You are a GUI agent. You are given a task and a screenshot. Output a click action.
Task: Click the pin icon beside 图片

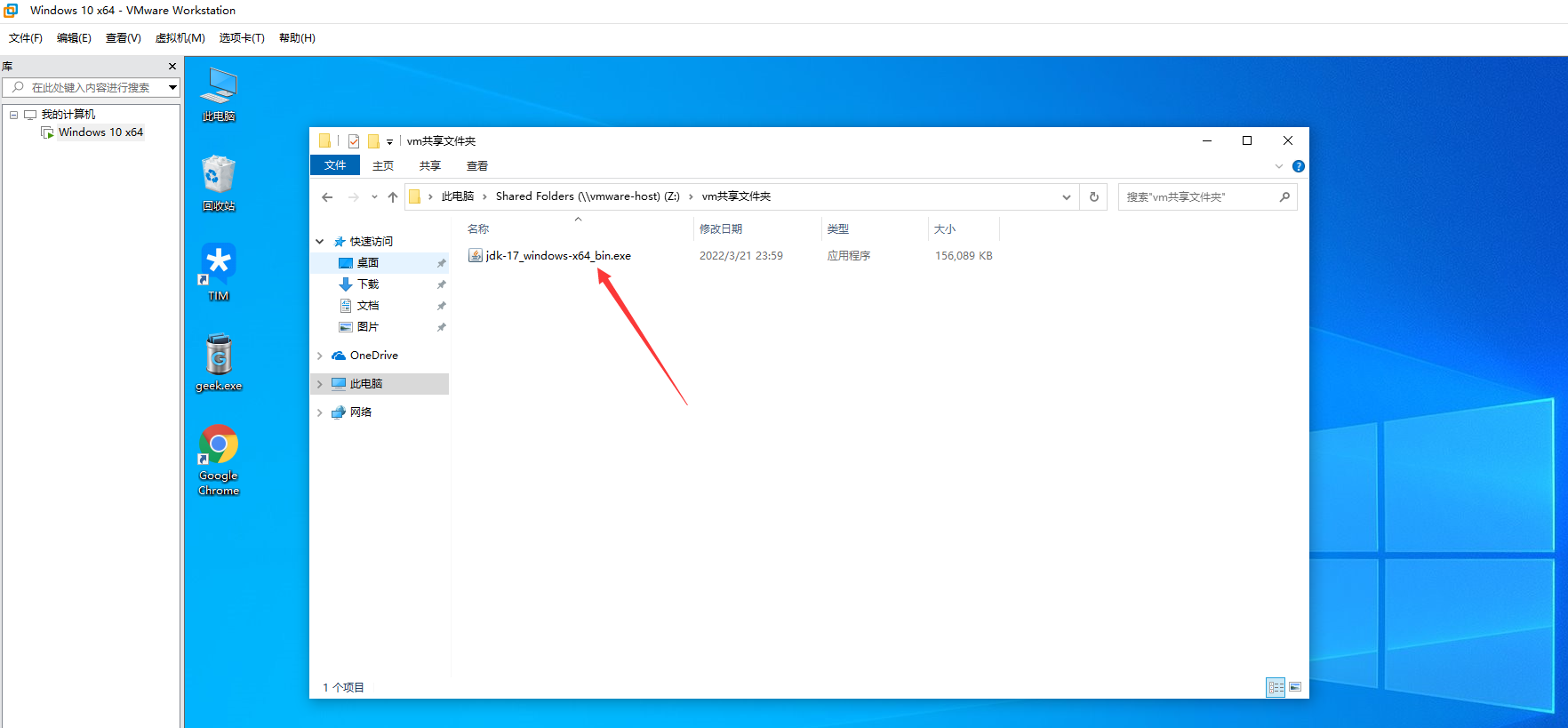tap(441, 327)
